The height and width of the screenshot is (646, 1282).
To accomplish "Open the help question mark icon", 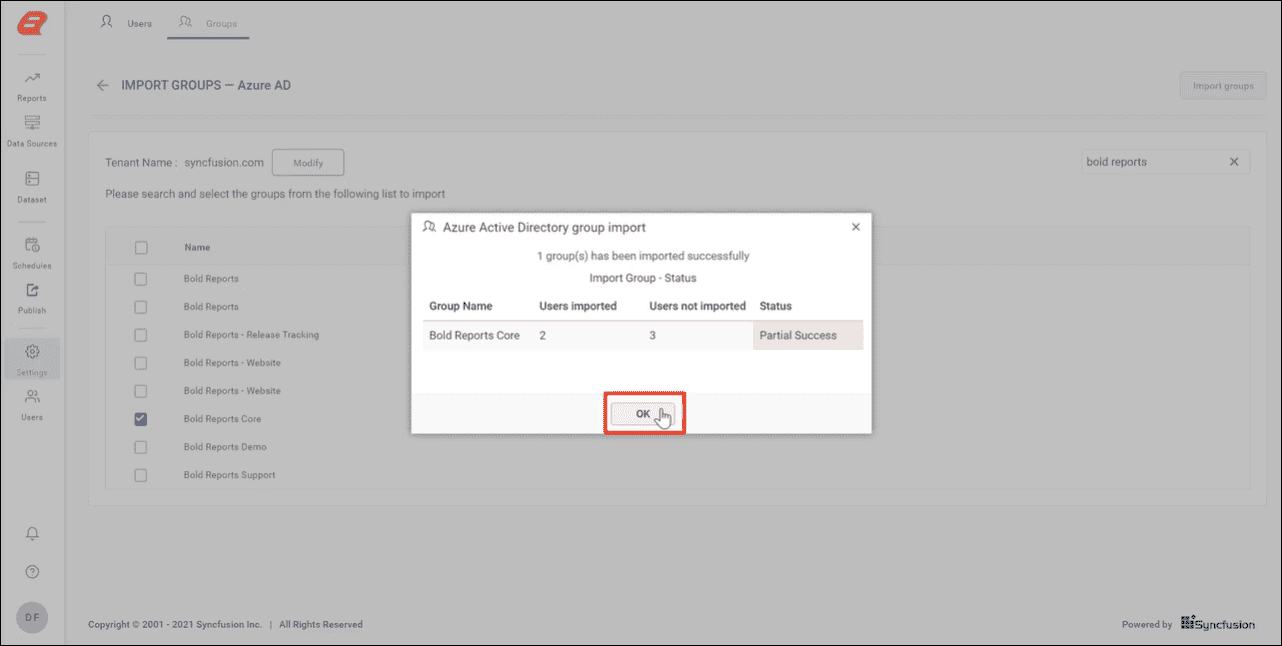I will coord(32,571).
